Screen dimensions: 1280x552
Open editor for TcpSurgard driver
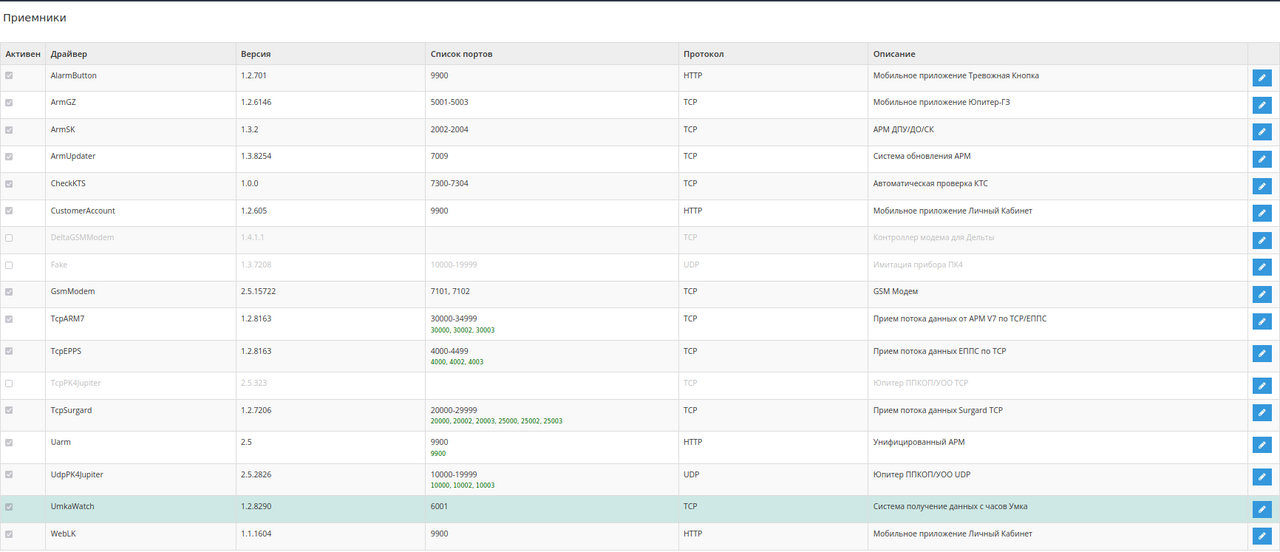[1261, 413]
